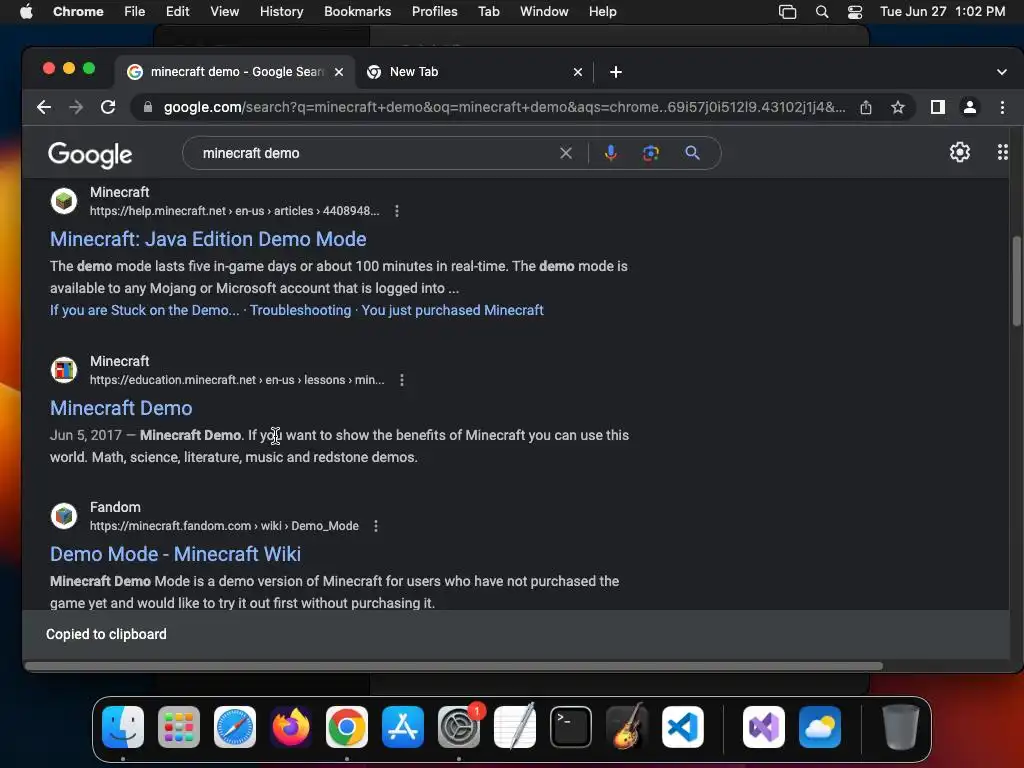This screenshot has width=1024, height=768.
Task: Open the Minecraft Demo education result
Action: tap(121, 408)
